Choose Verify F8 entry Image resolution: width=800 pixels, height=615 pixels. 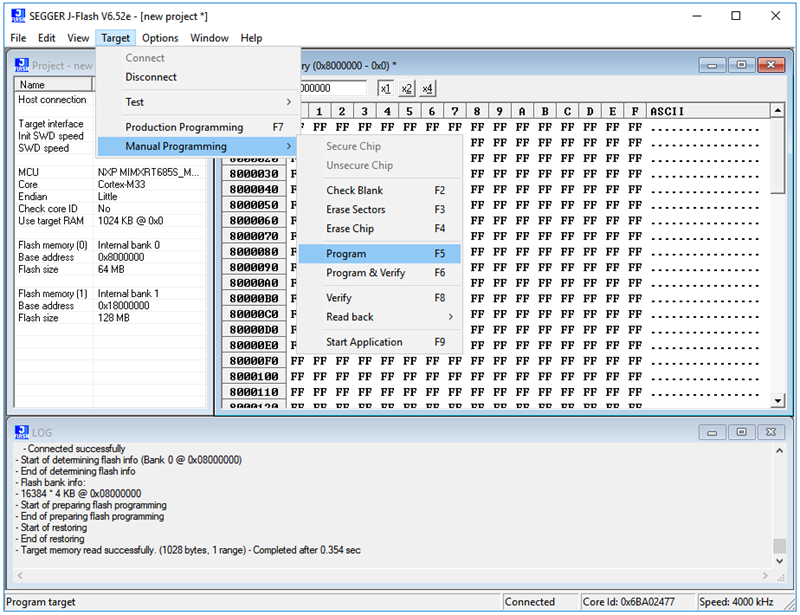click(x=380, y=298)
